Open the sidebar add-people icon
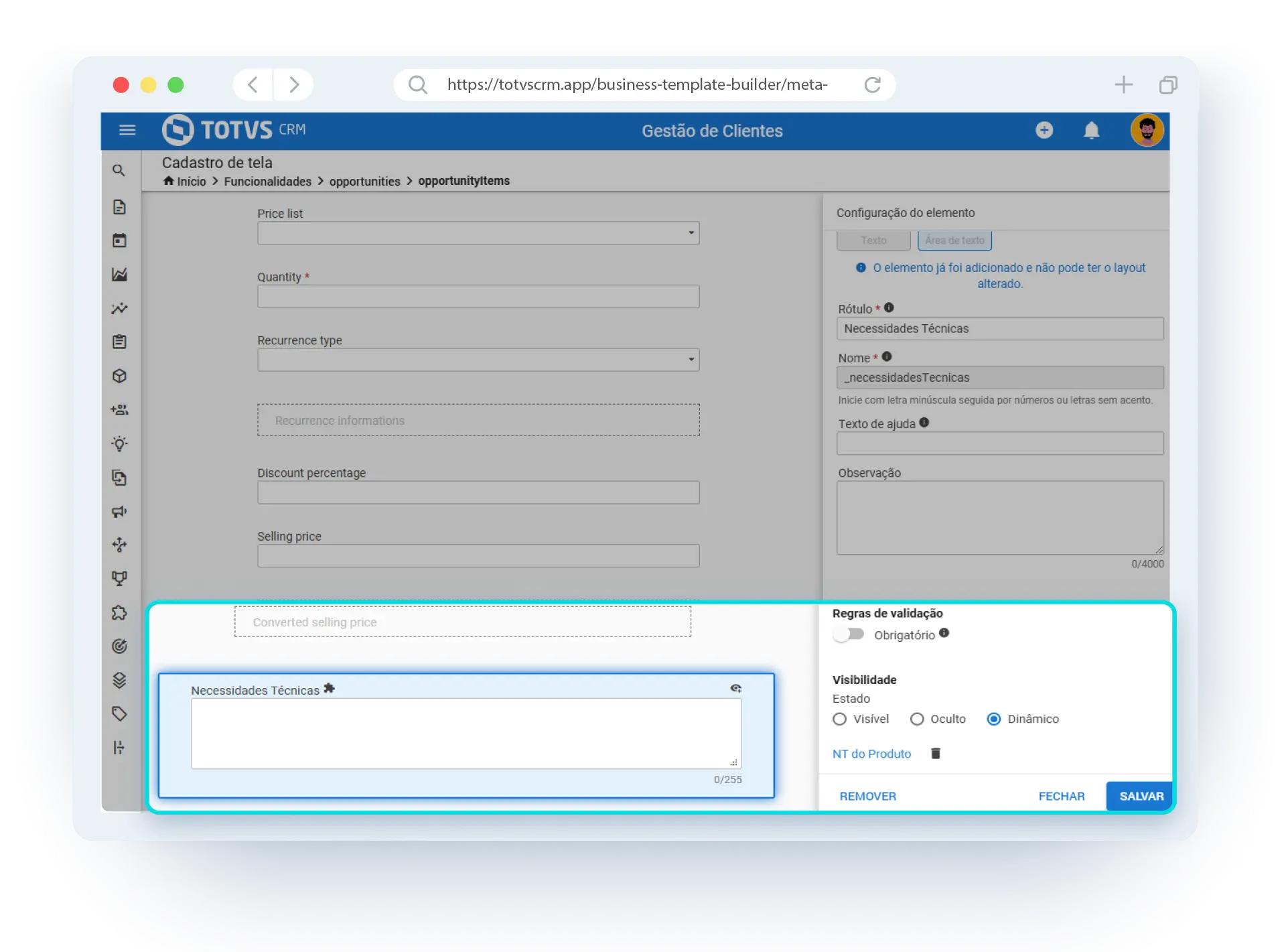1284x952 pixels. click(119, 409)
